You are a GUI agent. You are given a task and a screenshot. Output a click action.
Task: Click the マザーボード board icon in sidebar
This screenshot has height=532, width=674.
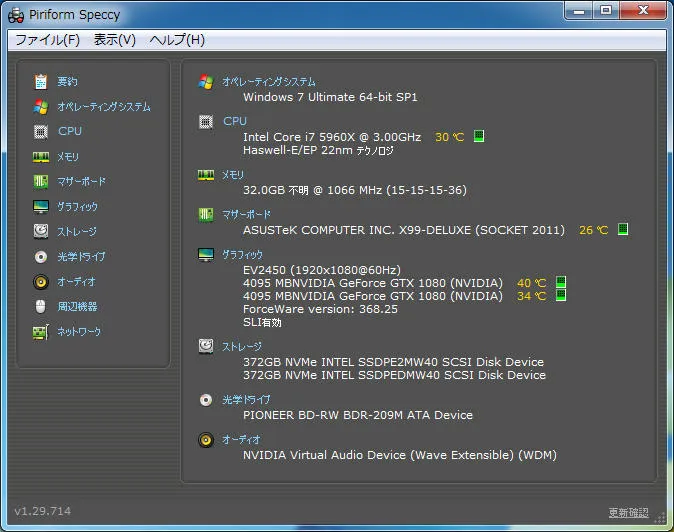coord(41,181)
